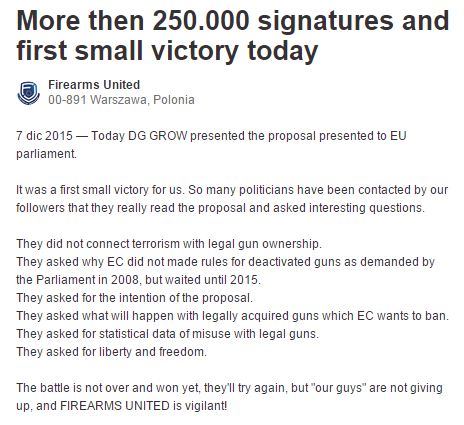Click the word 'parliament.' ending the first paragraph

point(46,154)
